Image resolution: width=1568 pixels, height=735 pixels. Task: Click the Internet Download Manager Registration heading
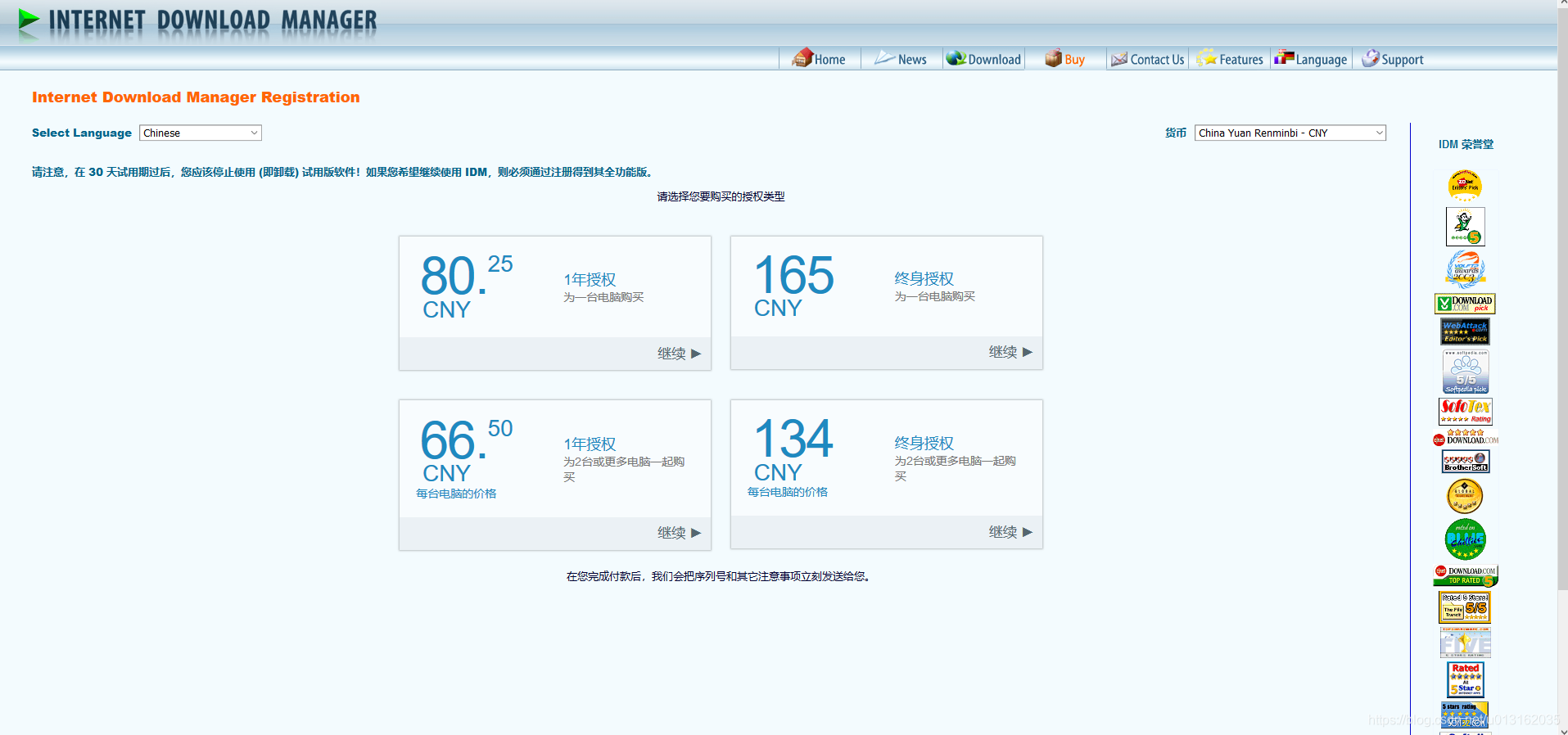[x=196, y=97]
